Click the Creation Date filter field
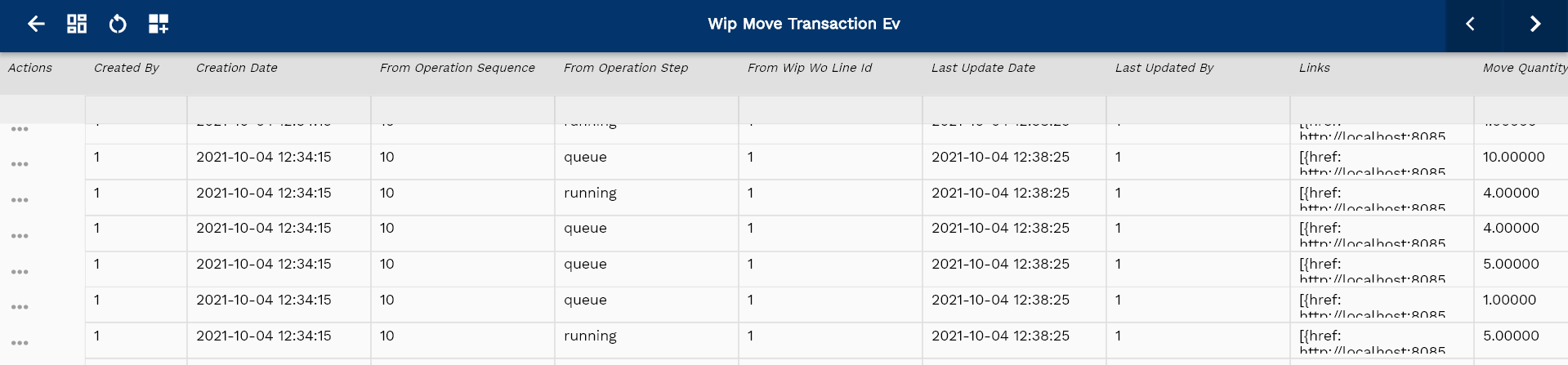The width and height of the screenshot is (1568, 365). 279,109
